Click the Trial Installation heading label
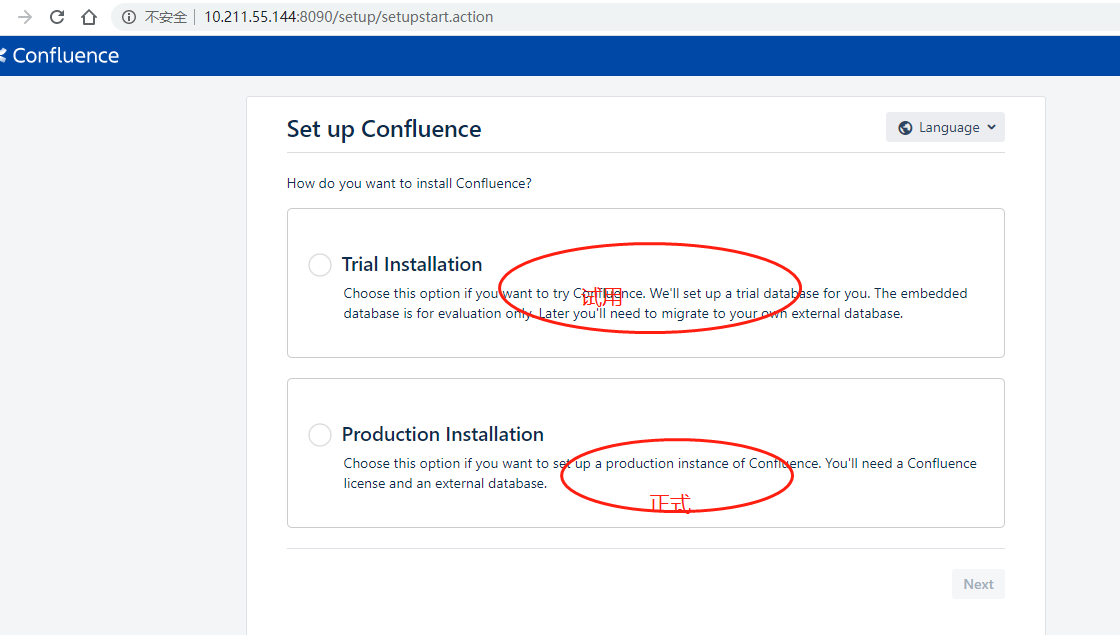Image resolution: width=1120 pixels, height=635 pixels. click(412, 265)
